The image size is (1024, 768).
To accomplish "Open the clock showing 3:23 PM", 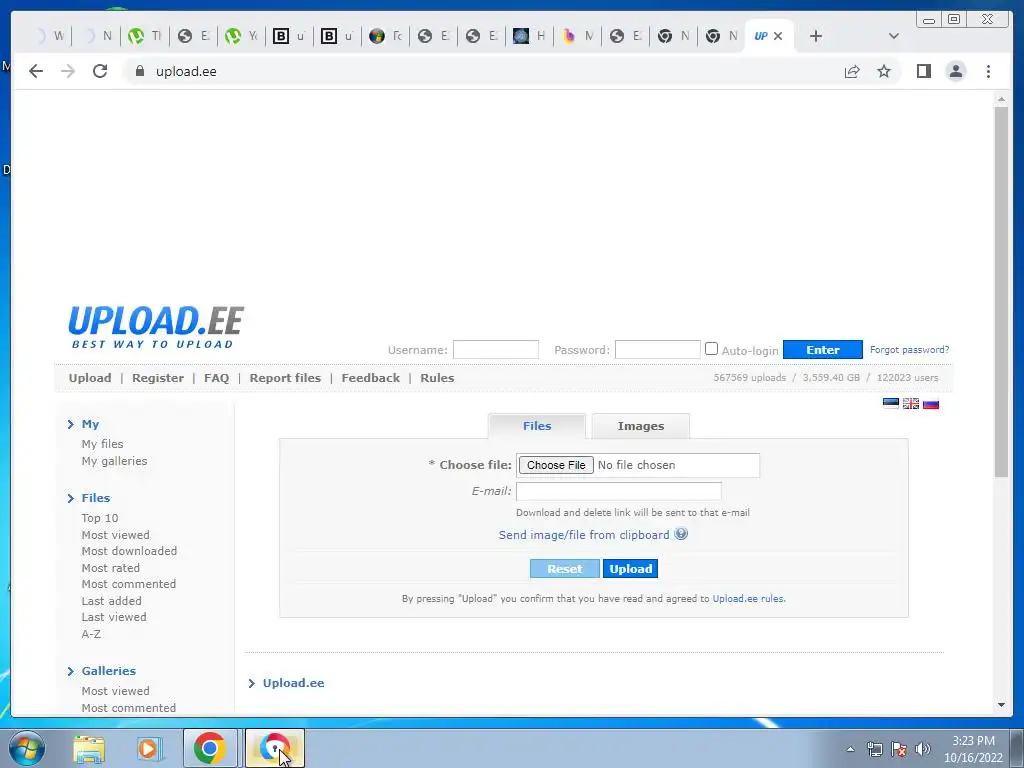I will click(973, 741).
